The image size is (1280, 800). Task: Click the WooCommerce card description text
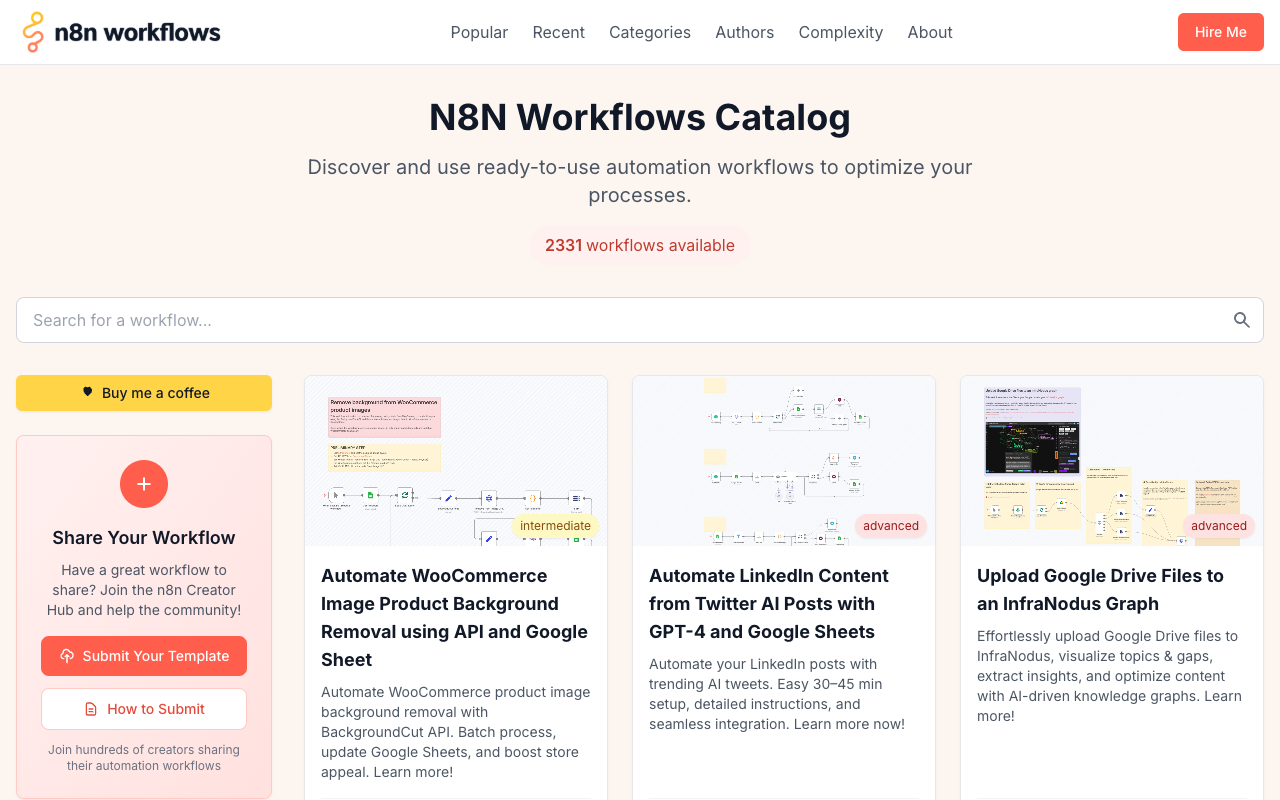[x=456, y=732]
